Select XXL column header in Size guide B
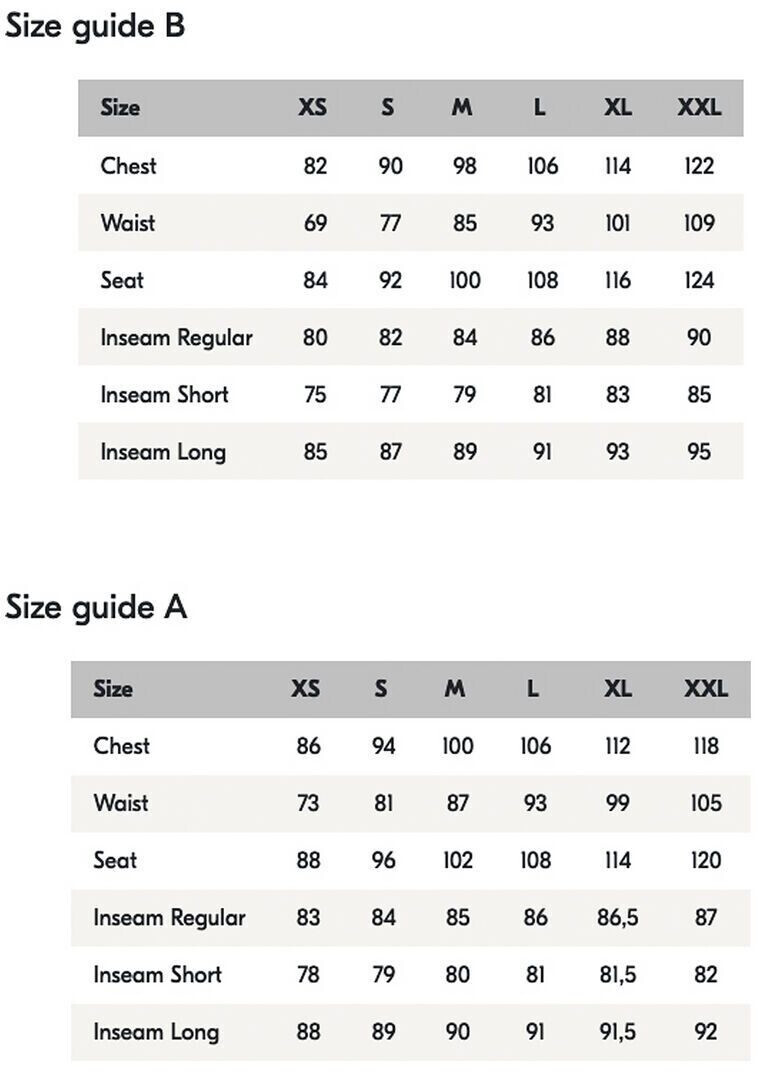This screenshot has height=1072, width=758. tap(699, 108)
